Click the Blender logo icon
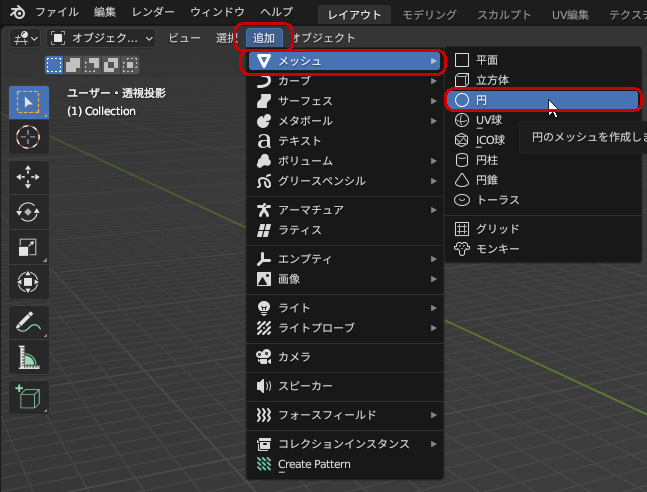Viewport: 647px width, 492px height. (17, 12)
